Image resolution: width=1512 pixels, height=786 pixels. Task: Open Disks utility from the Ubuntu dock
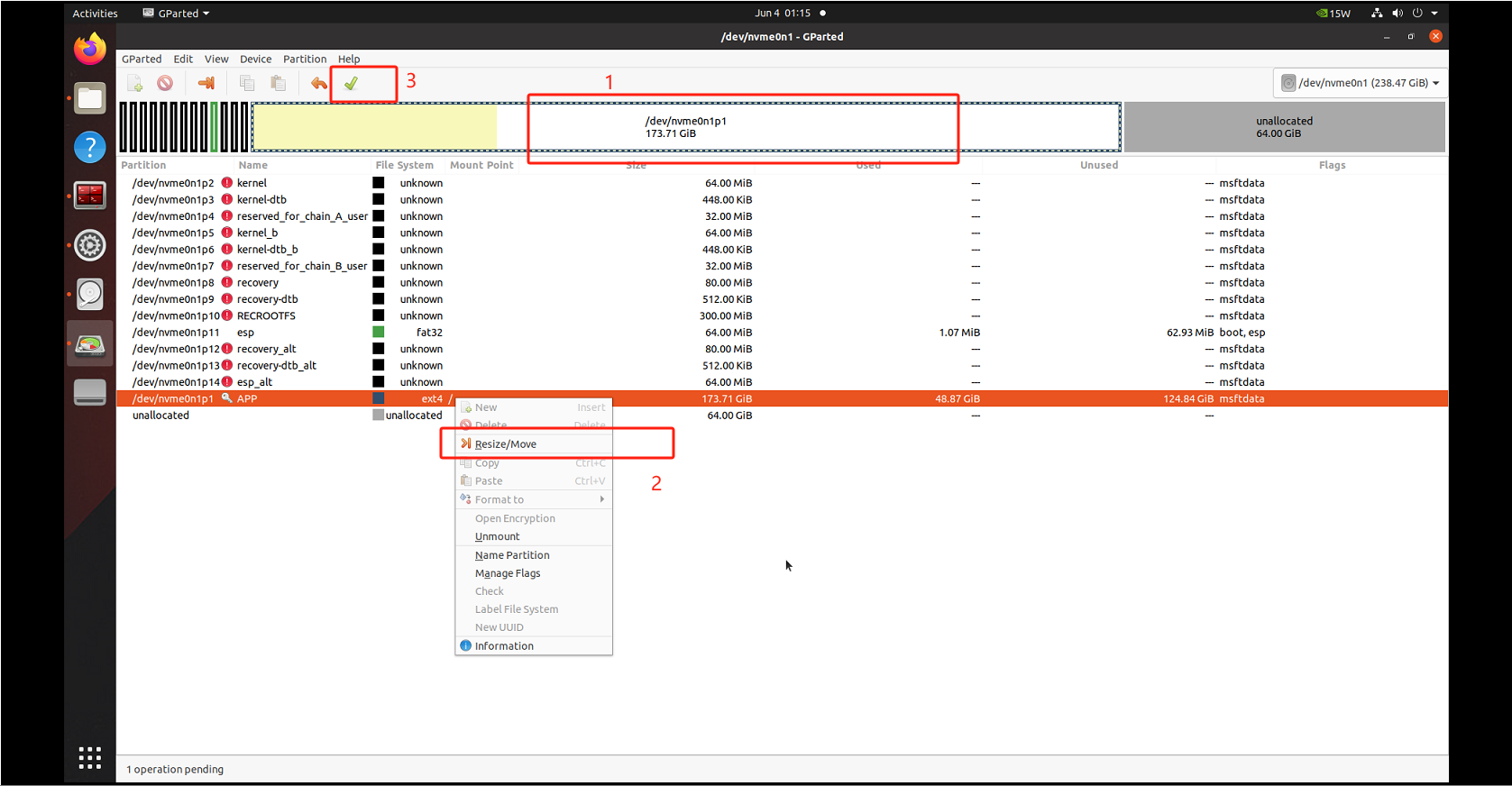(90, 294)
